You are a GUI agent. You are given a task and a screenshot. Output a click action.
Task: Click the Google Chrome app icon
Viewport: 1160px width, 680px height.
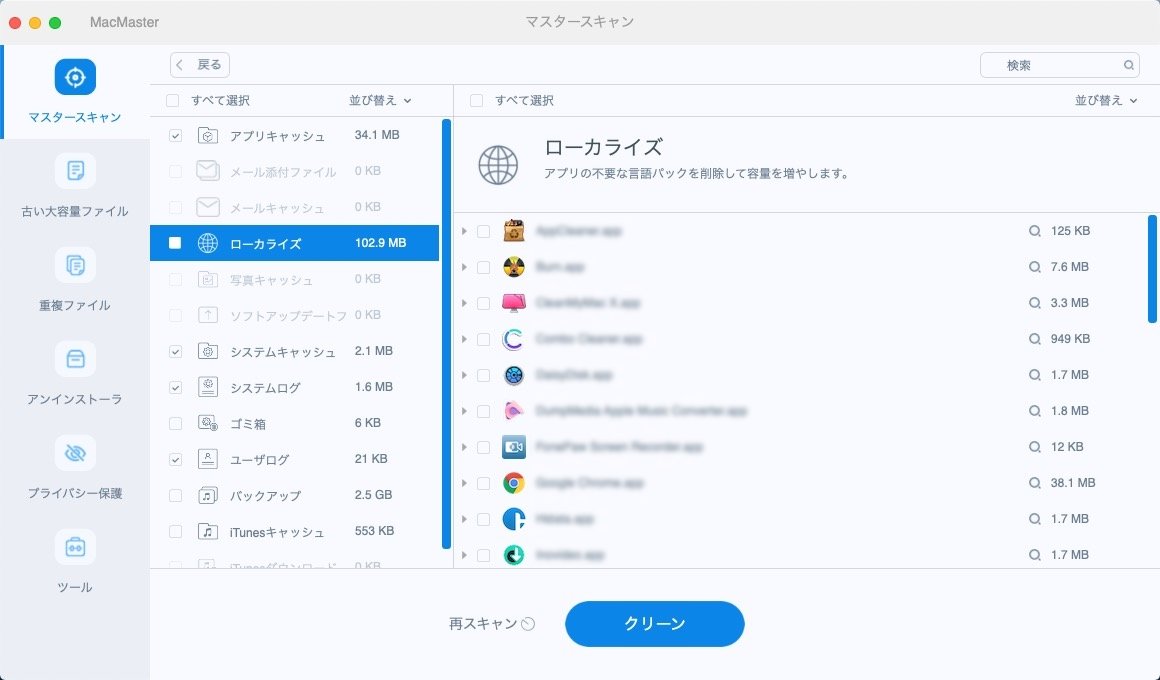tap(513, 482)
